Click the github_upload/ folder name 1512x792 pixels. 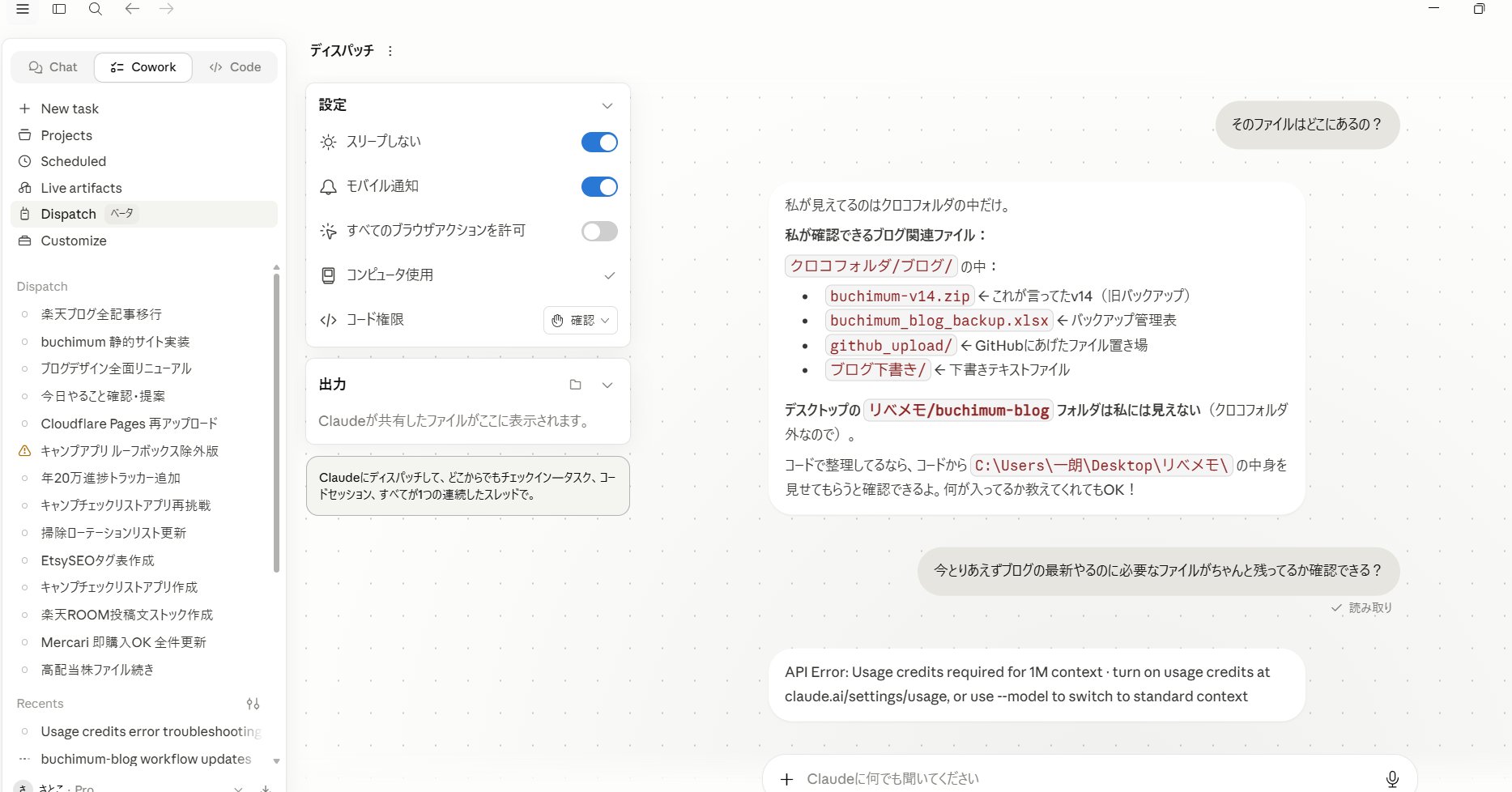891,346
